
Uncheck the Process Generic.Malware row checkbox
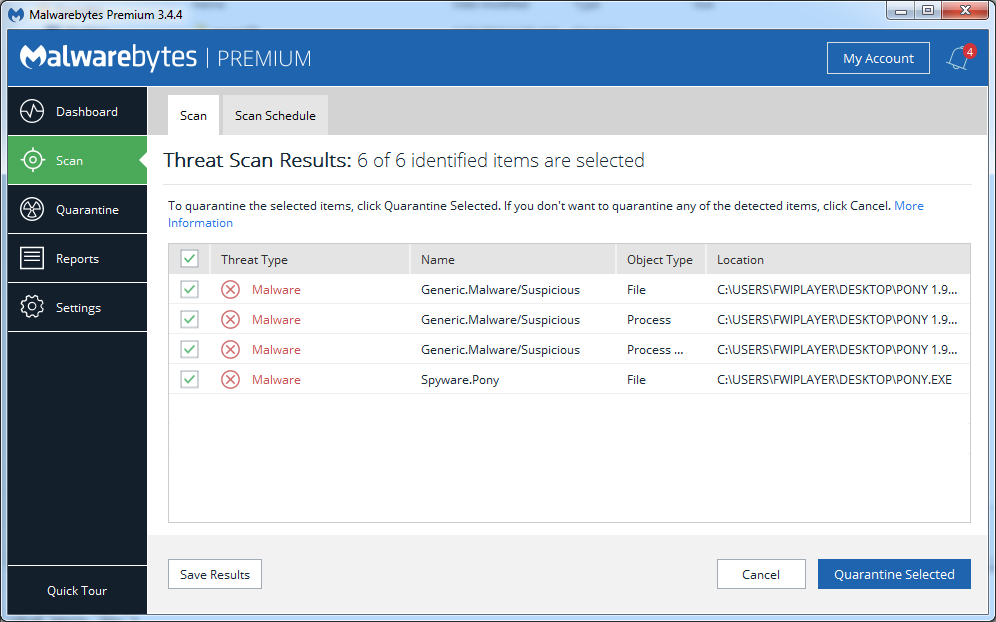point(189,319)
